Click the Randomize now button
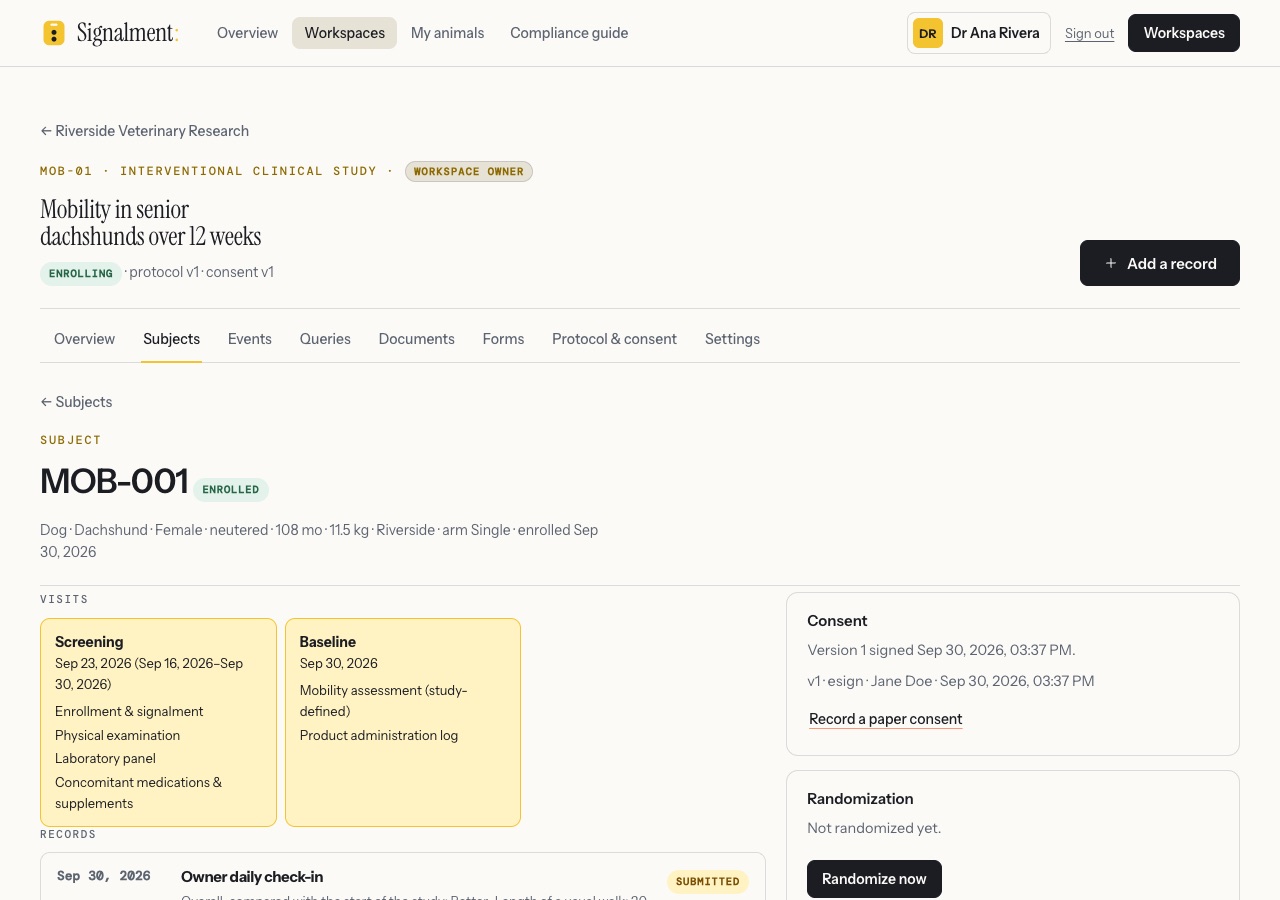This screenshot has width=1280, height=900. coord(874,879)
